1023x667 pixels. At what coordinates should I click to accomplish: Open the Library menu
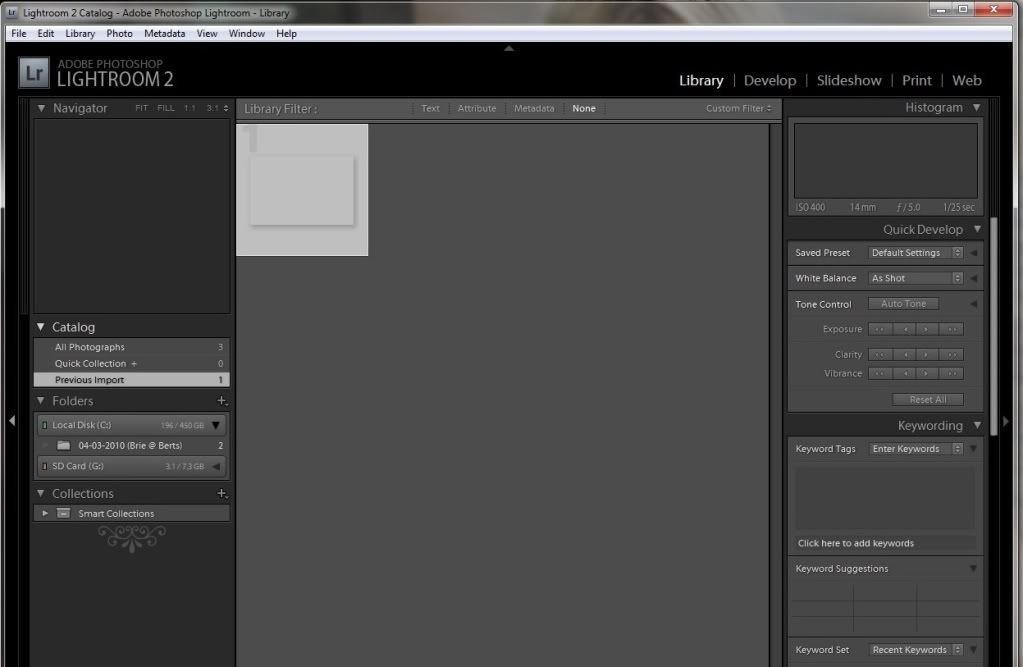coord(80,33)
